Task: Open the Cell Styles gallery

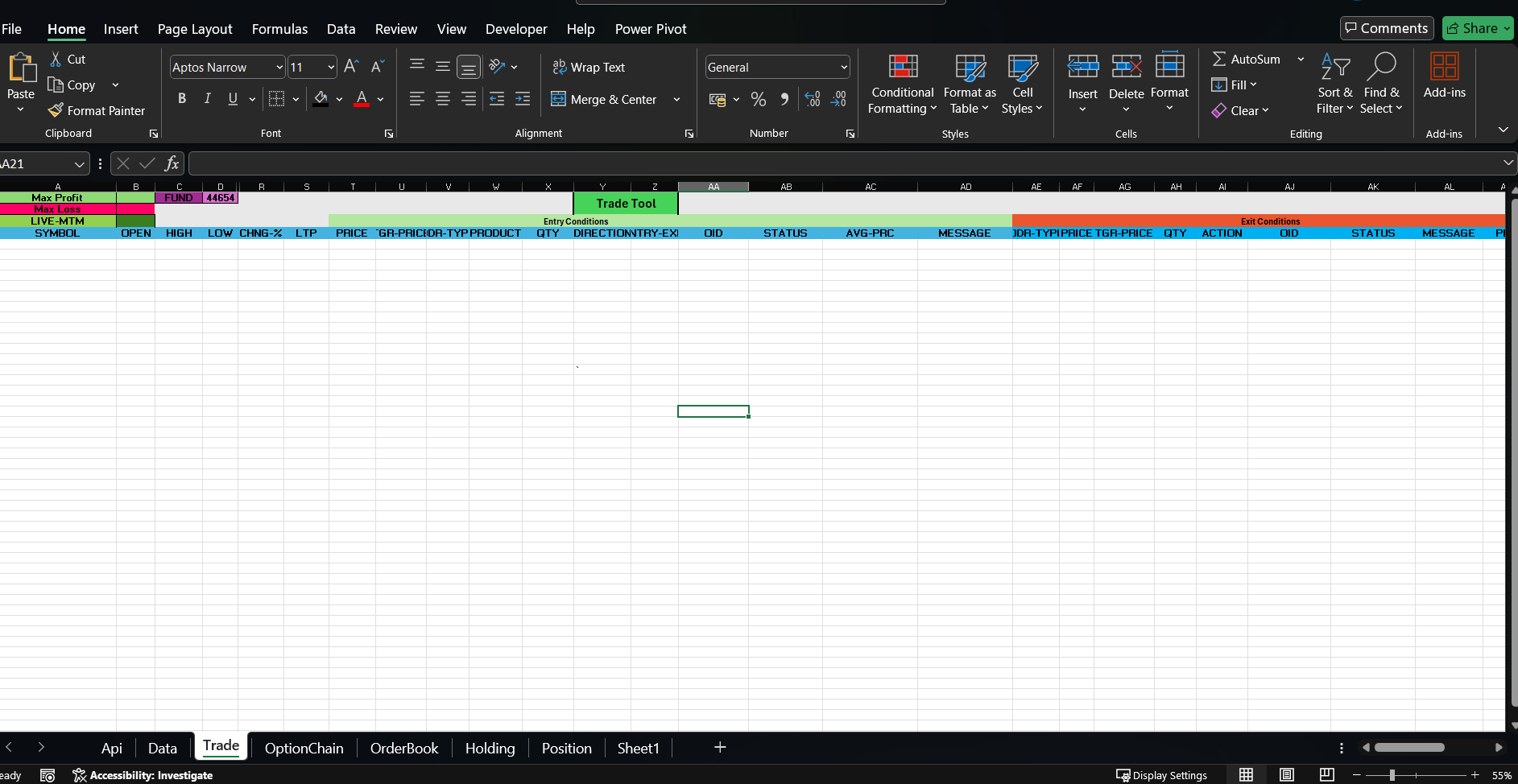Action: point(1022,84)
